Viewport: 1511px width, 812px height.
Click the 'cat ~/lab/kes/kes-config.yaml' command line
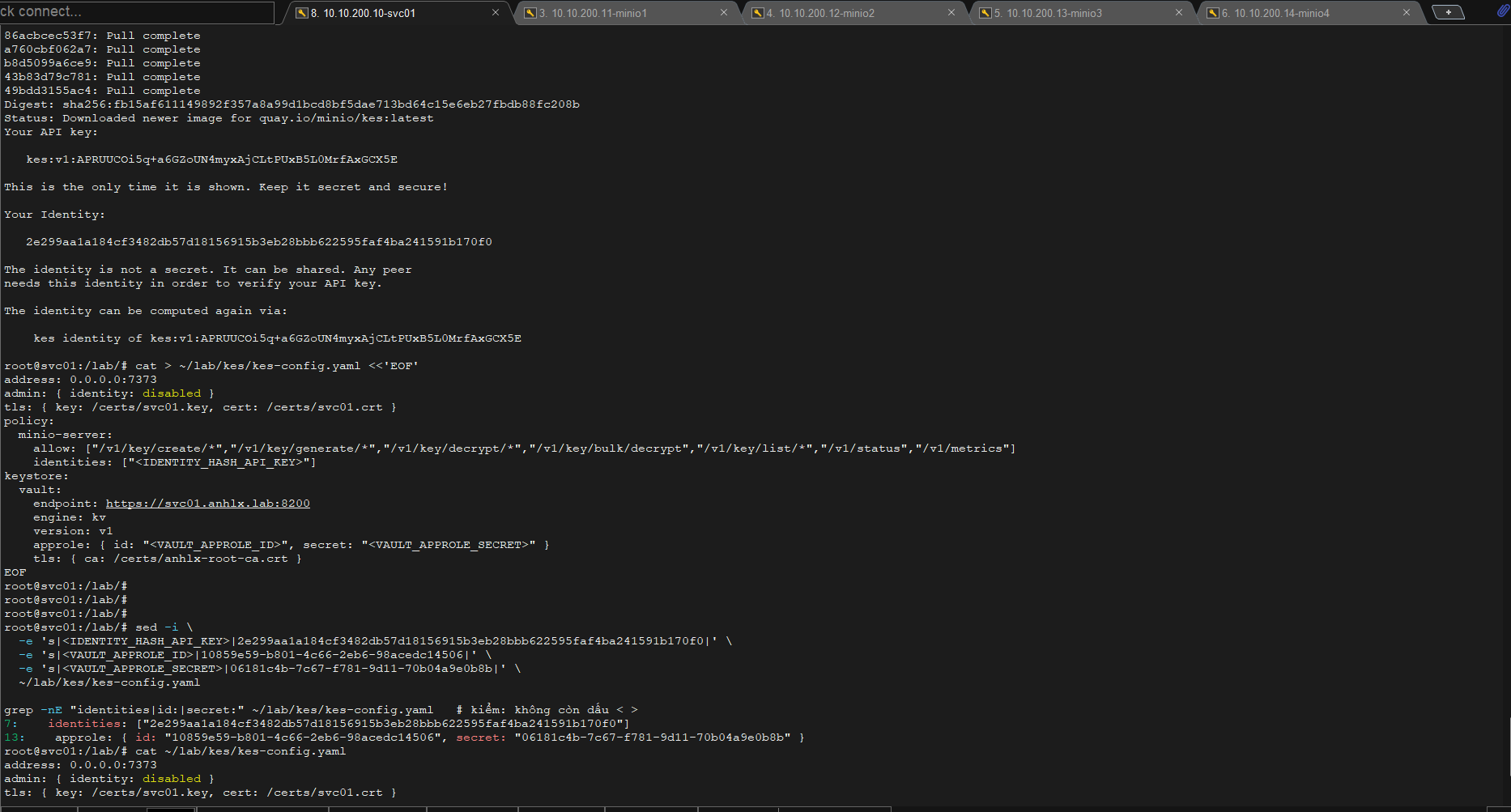click(x=175, y=751)
